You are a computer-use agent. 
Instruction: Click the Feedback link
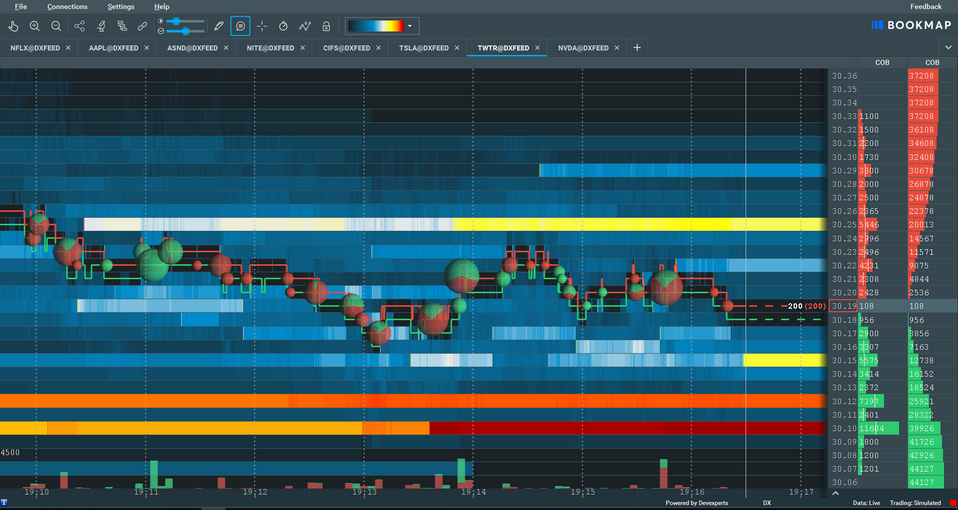(925, 7)
